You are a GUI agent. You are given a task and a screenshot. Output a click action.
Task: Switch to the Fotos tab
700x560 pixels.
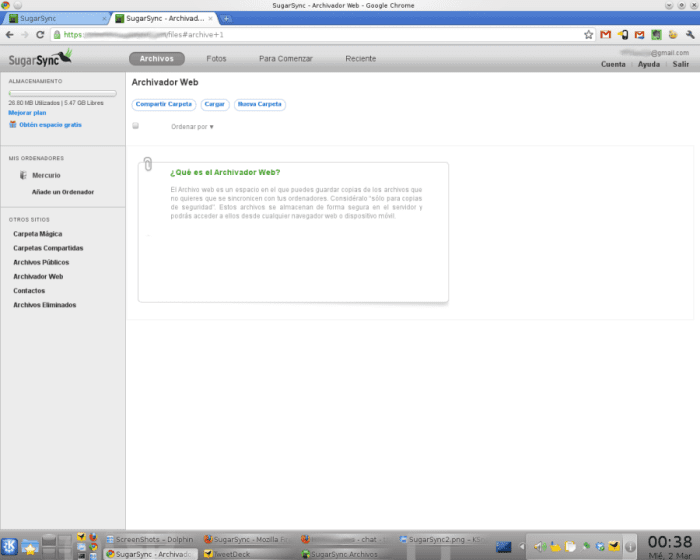pyautogui.click(x=216, y=59)
